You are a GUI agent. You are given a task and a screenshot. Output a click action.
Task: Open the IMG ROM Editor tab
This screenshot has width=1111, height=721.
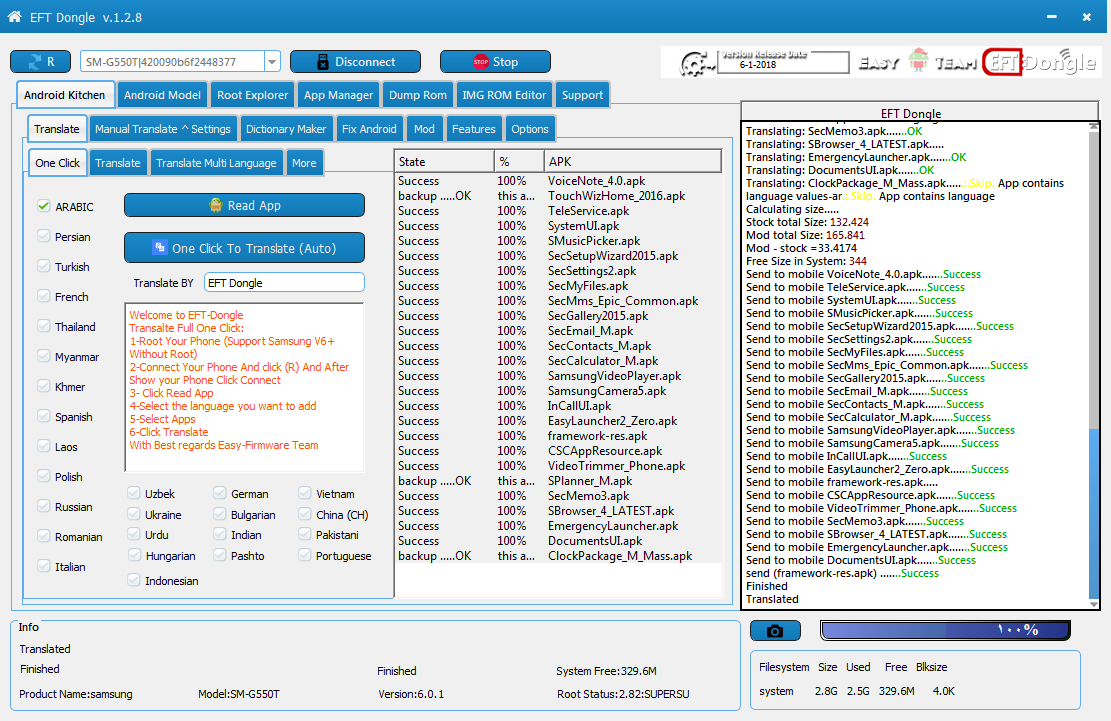[504, 95]
